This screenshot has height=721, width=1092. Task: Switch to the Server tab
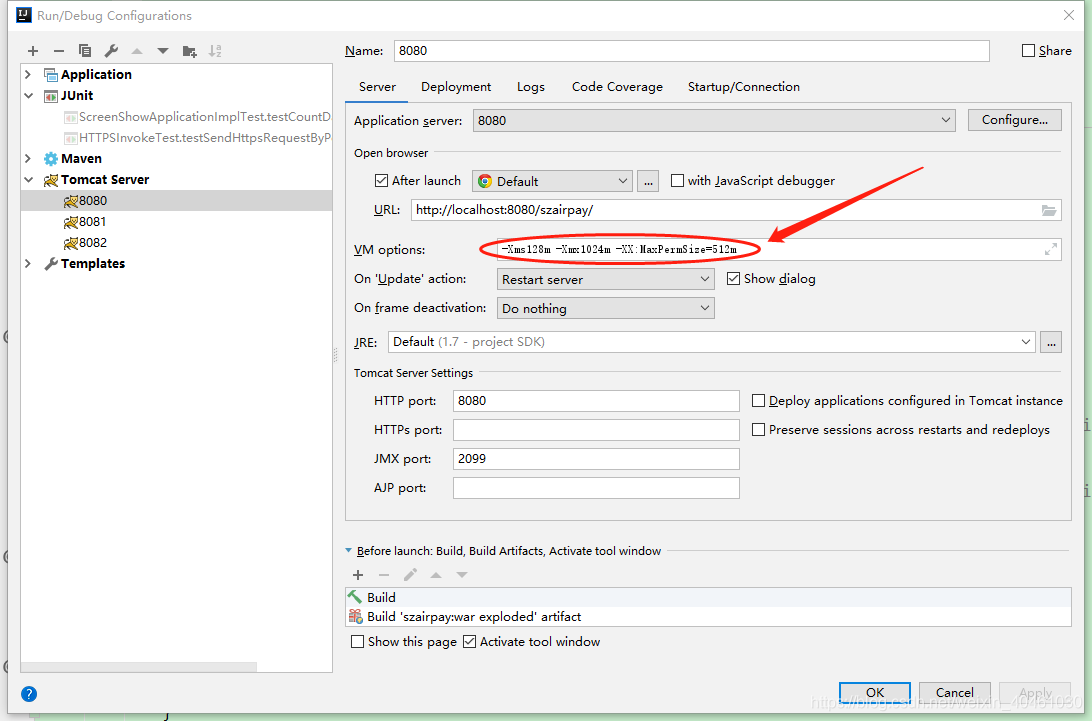[x=377, y=86]
